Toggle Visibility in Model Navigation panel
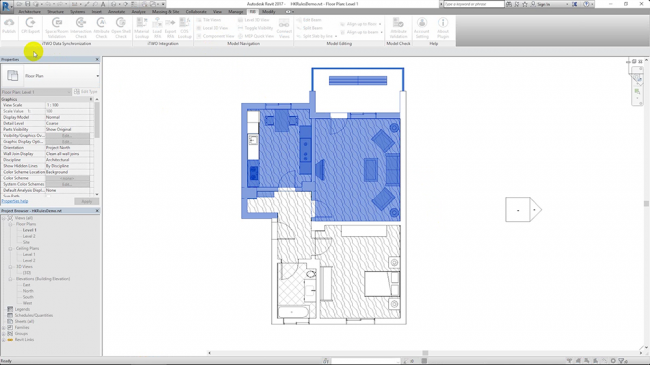The image size is (650, 365). pos(255,28)
